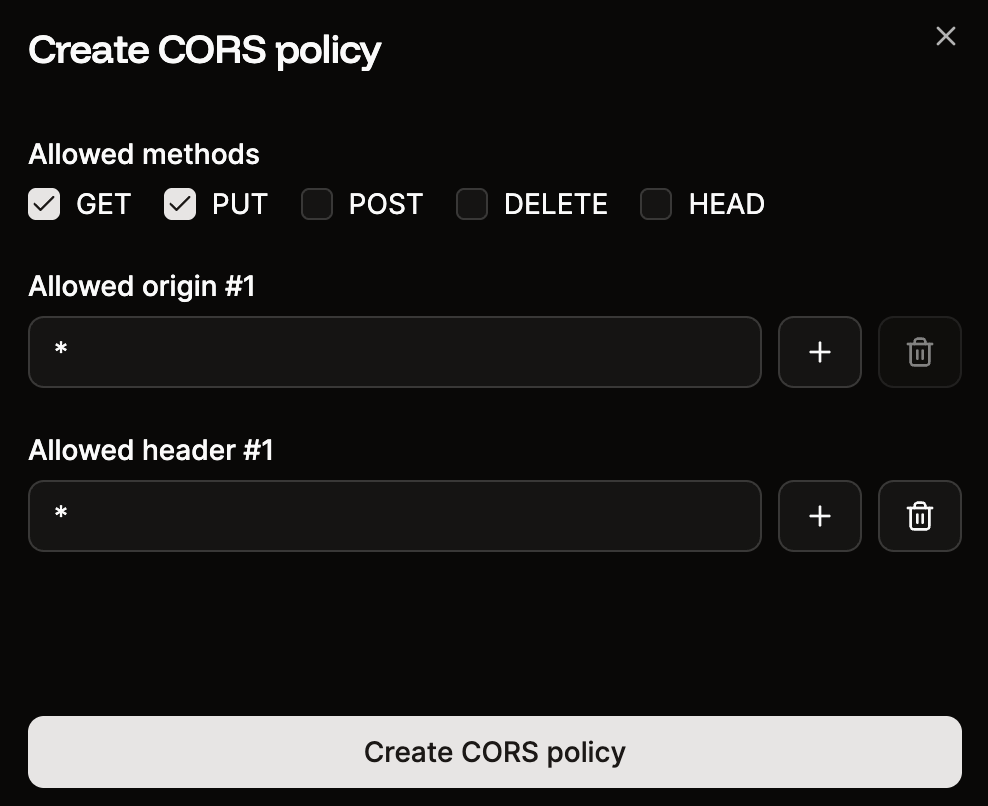Disable the PUT allowed method
The image size is (988, 806).
180,204
